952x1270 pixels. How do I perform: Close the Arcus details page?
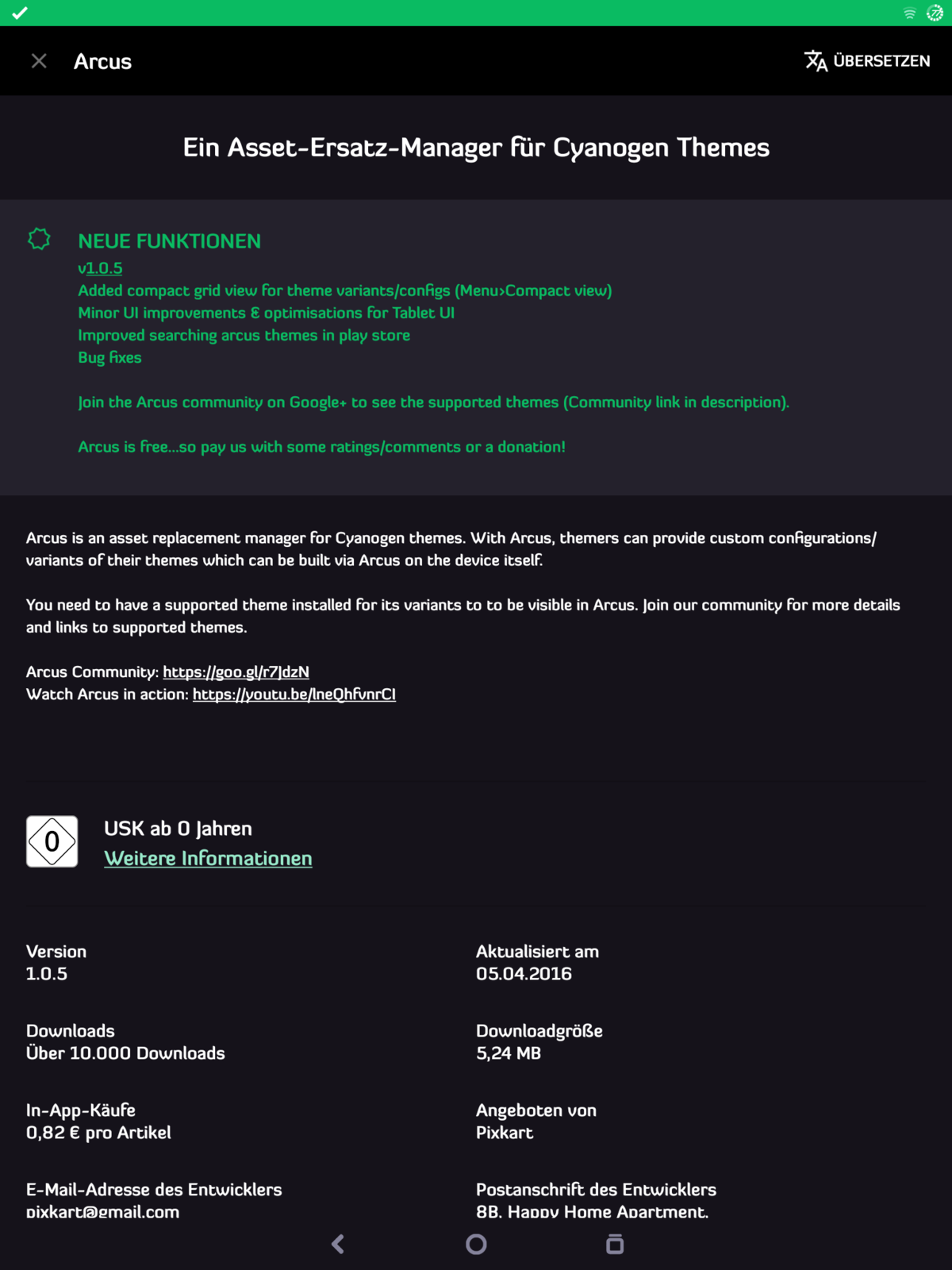pyautogui.click(x=39, y=61)
